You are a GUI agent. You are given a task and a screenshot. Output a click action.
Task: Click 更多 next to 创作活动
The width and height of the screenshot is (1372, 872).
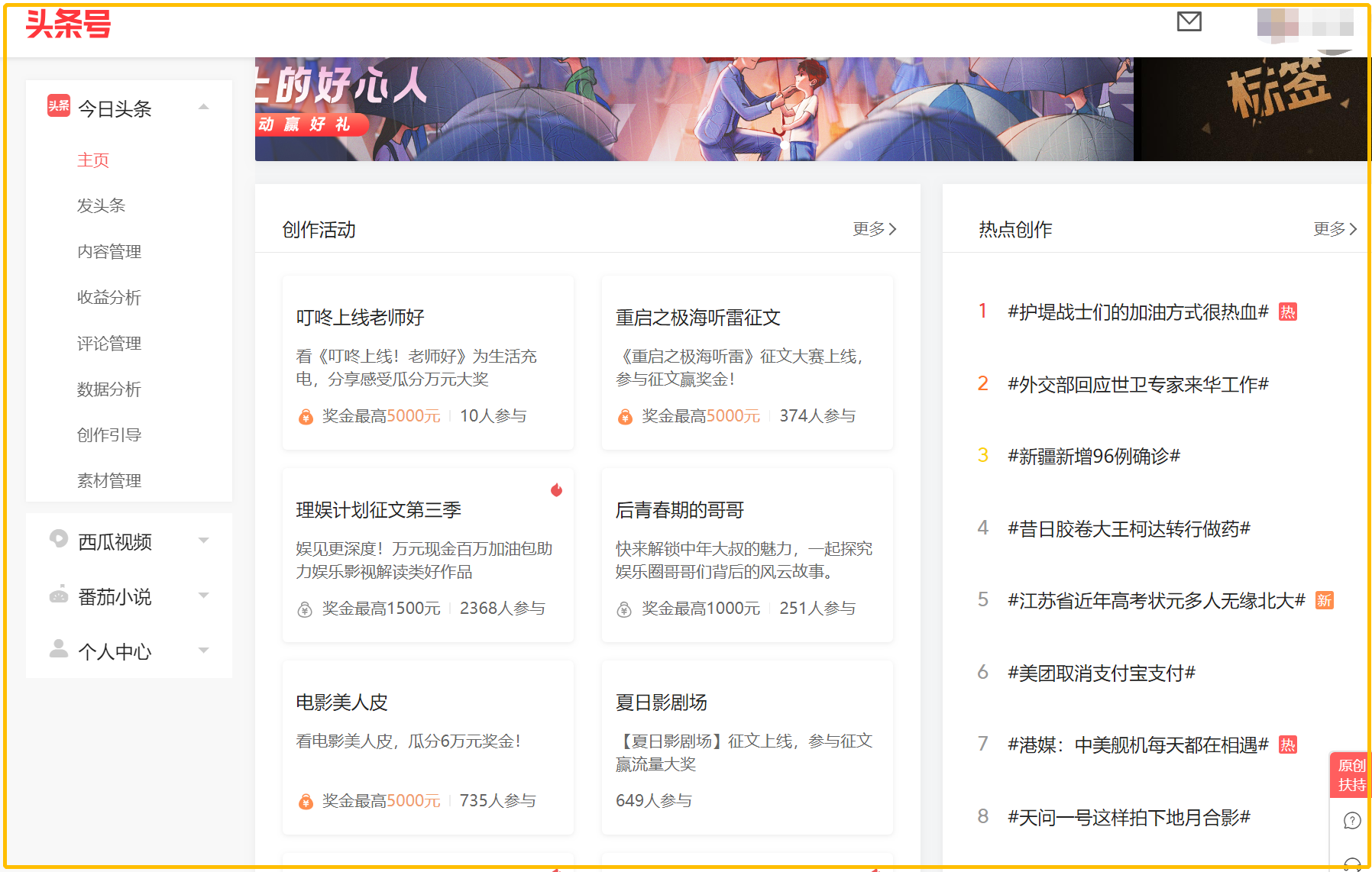(x=874, y=229)
